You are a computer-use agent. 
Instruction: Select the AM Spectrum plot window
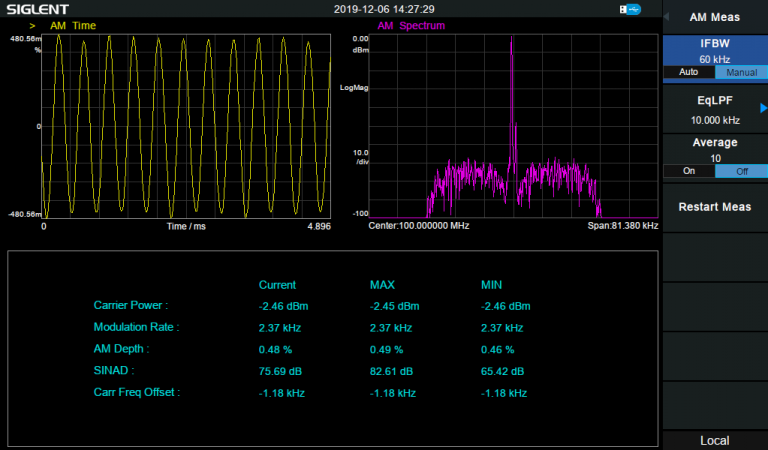click(513, 126)
